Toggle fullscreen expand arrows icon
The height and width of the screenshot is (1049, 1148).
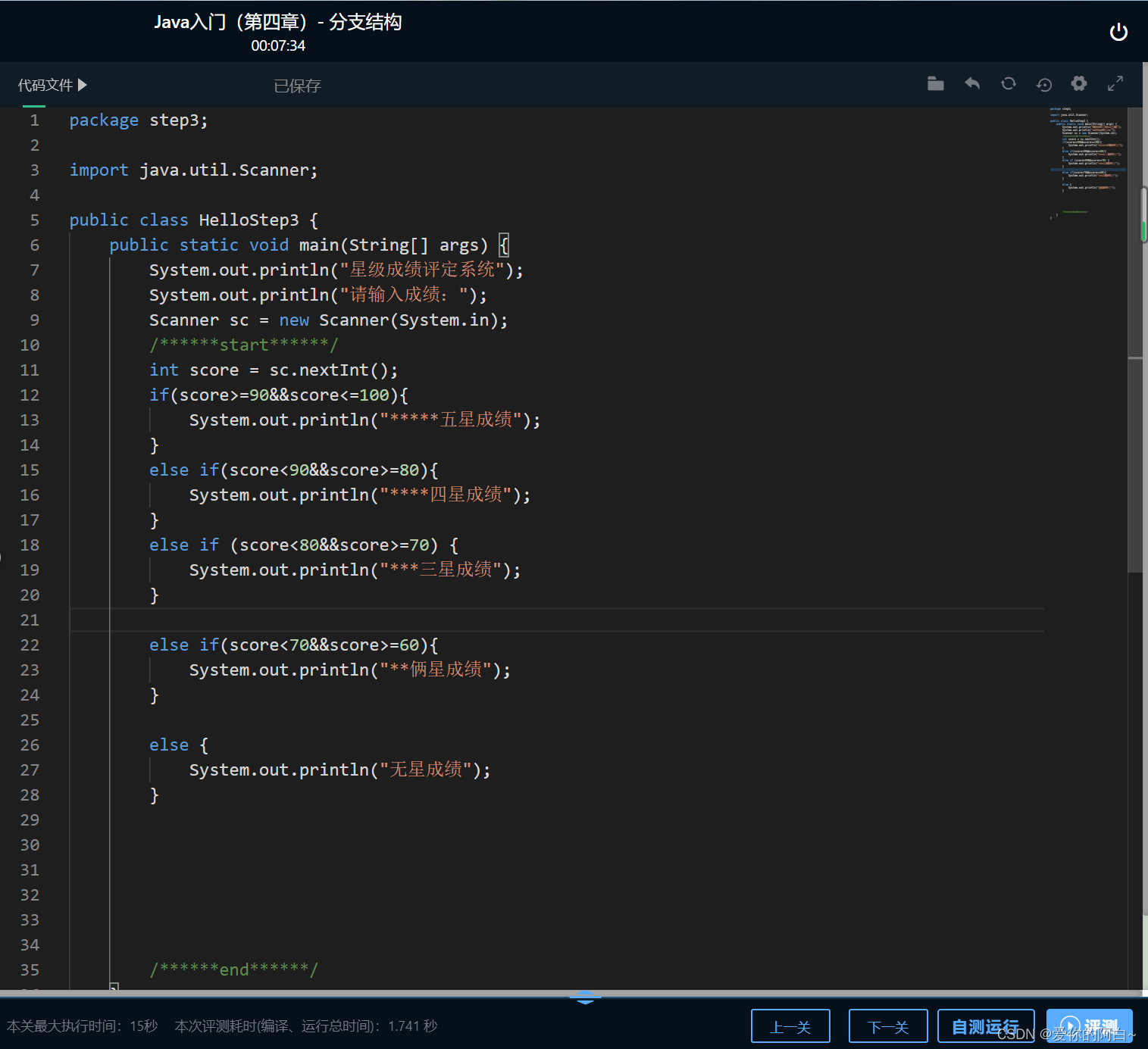1115,84
